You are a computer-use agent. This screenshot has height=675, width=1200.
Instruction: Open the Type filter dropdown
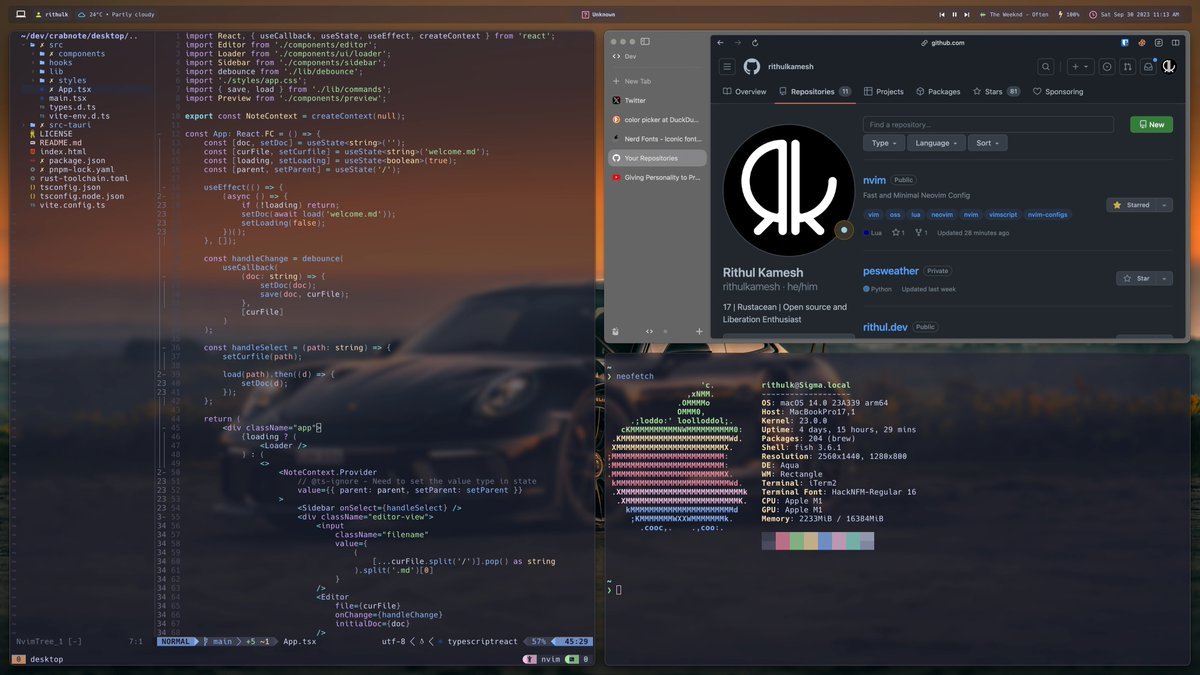pos(884,143)
